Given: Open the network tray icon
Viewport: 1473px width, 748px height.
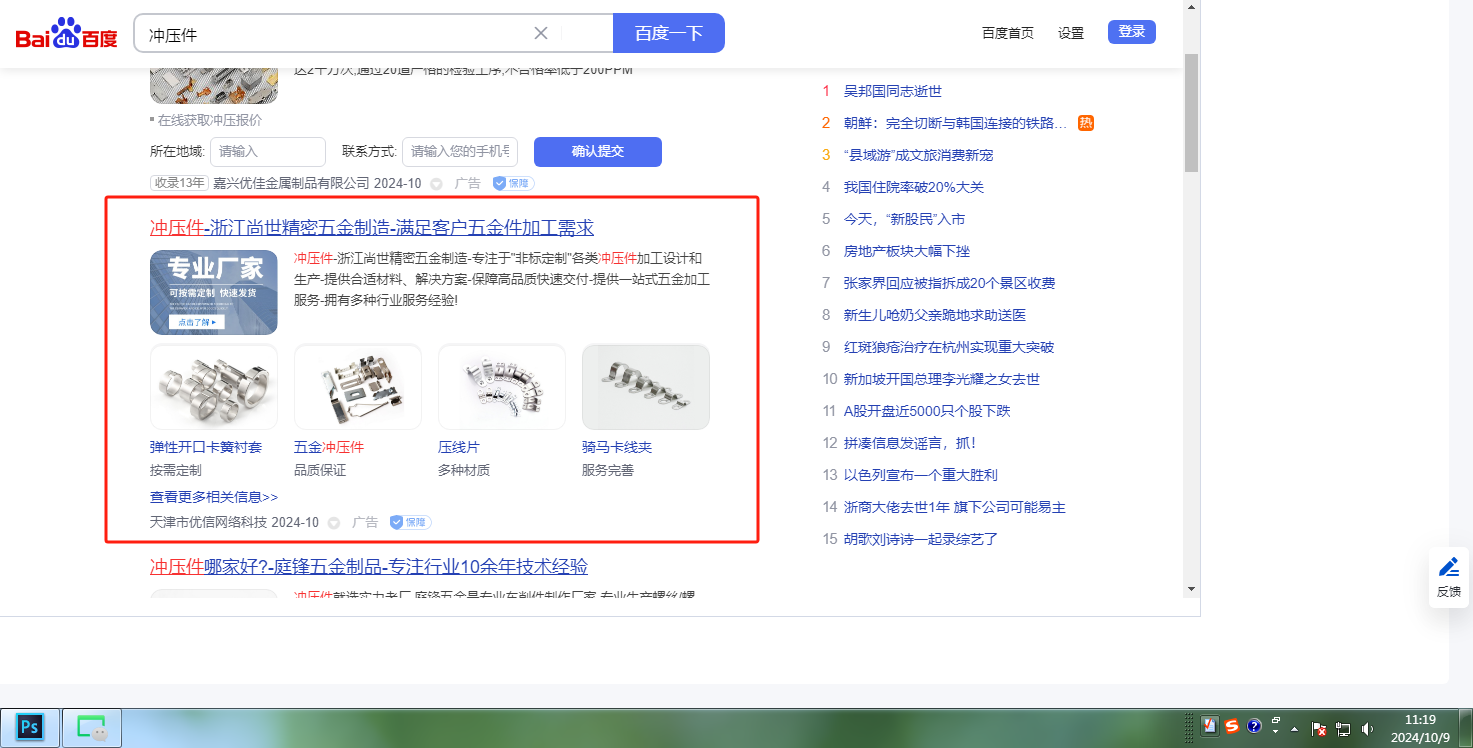Looking at the screenshot, I should [1343, 729].
